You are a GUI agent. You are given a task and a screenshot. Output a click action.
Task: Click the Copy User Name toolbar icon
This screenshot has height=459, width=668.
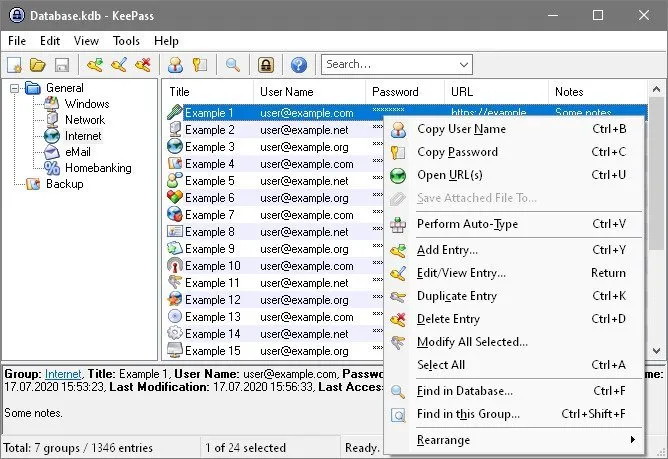click(175, 65)
